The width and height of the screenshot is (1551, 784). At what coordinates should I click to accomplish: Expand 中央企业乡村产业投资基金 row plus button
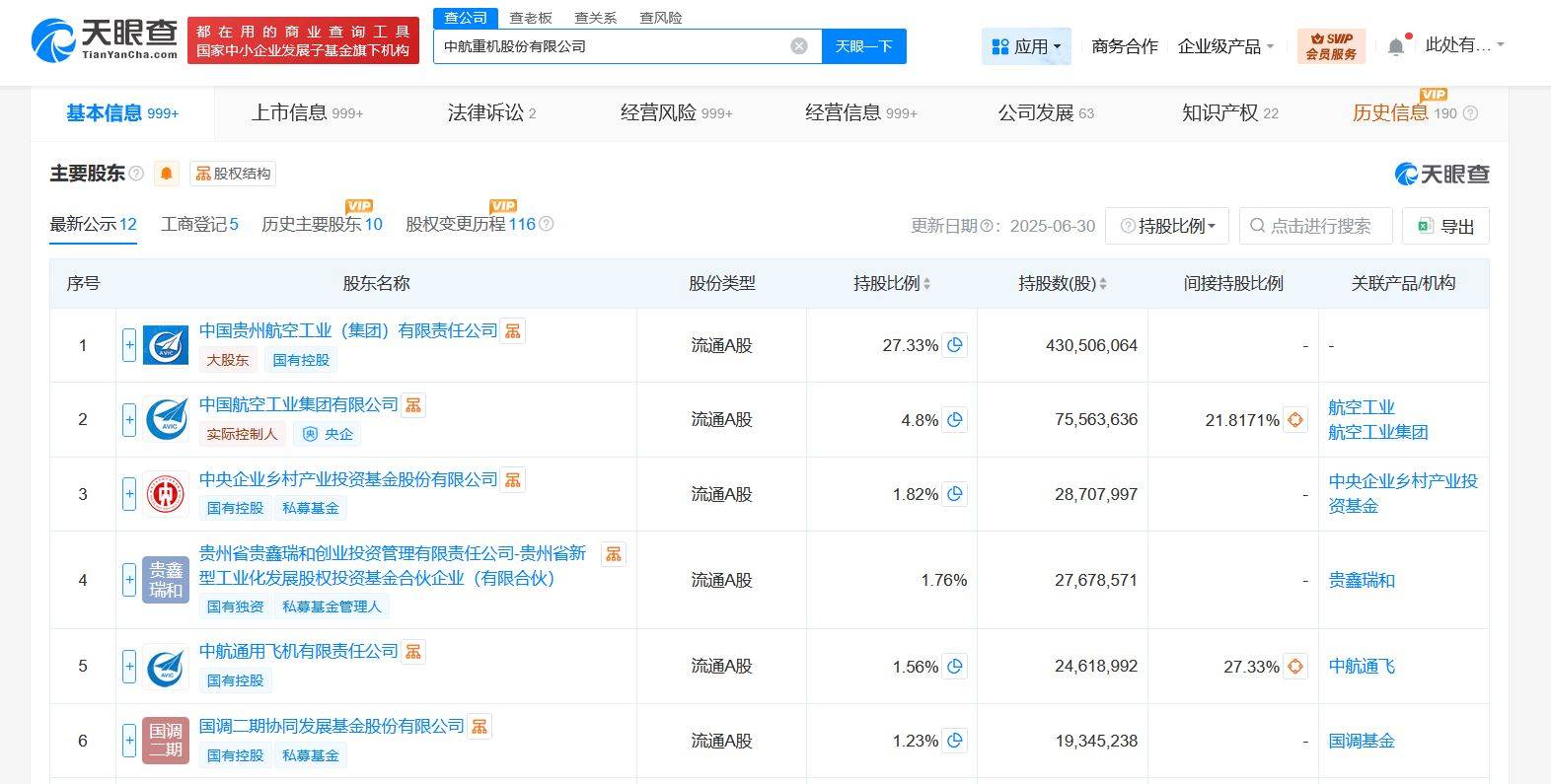(x=129, y=494)
